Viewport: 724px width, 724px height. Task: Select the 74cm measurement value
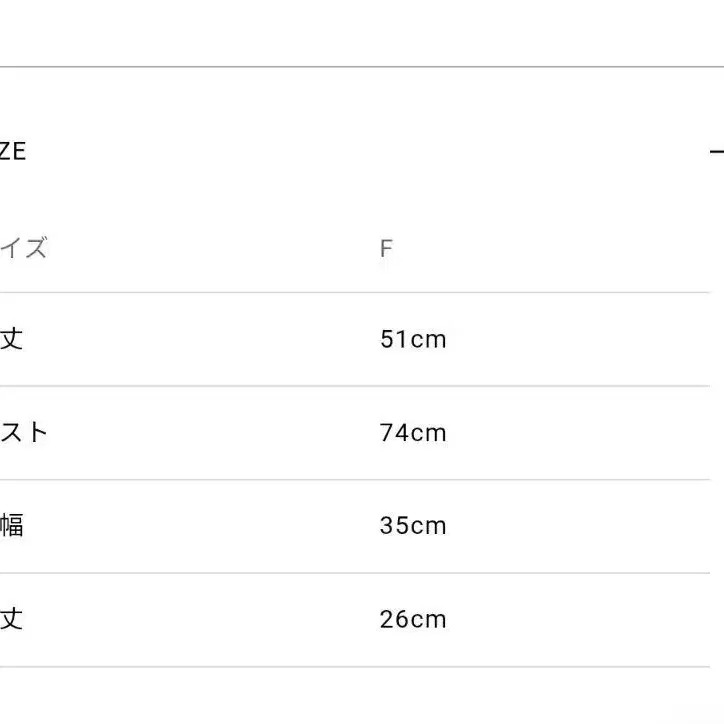[413, 433]
